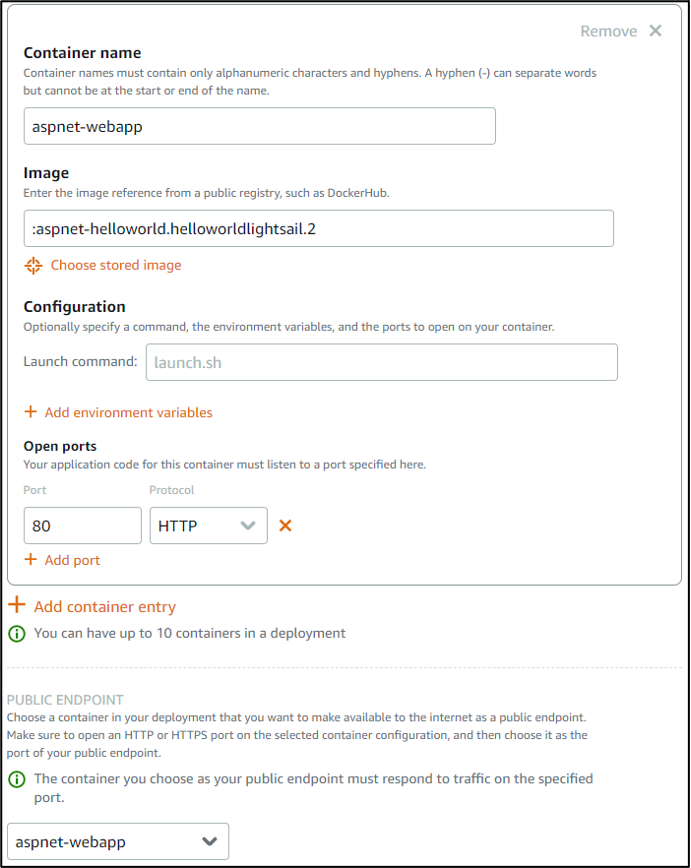Click the Remove label at the top
Image resolution: width=691 pixels, height=868 pixels.
tap(608, 31)
